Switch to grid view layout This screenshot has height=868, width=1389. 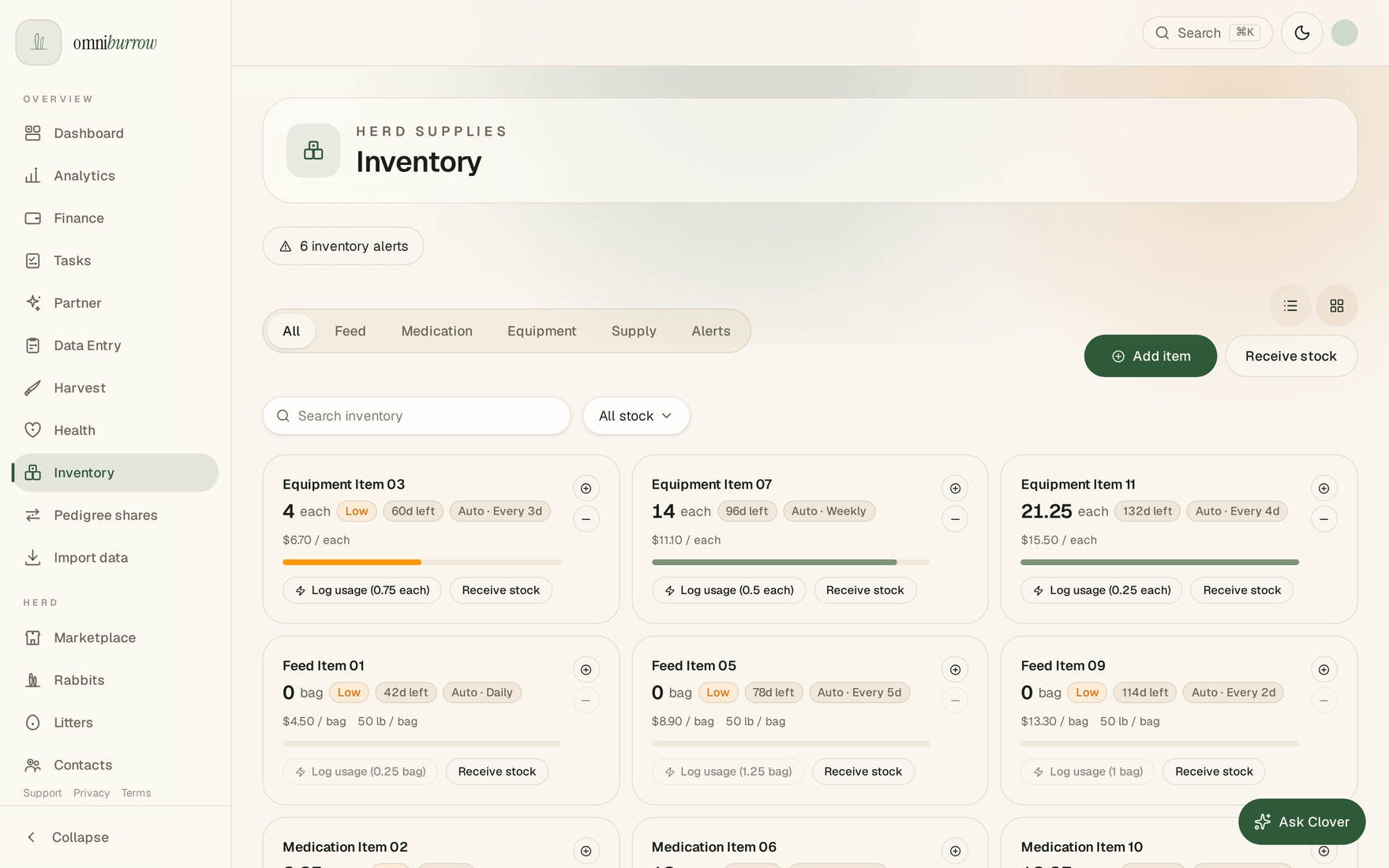click(1337, 305)
